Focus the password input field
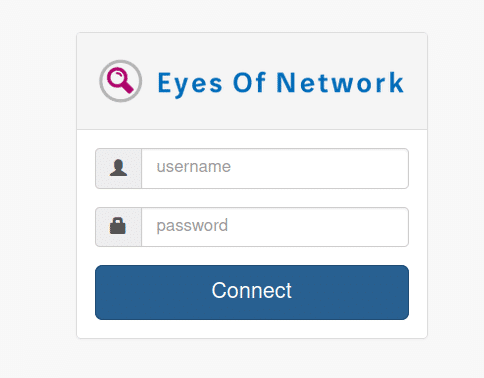This screenshot has width=484, height=378. (275, 227)
